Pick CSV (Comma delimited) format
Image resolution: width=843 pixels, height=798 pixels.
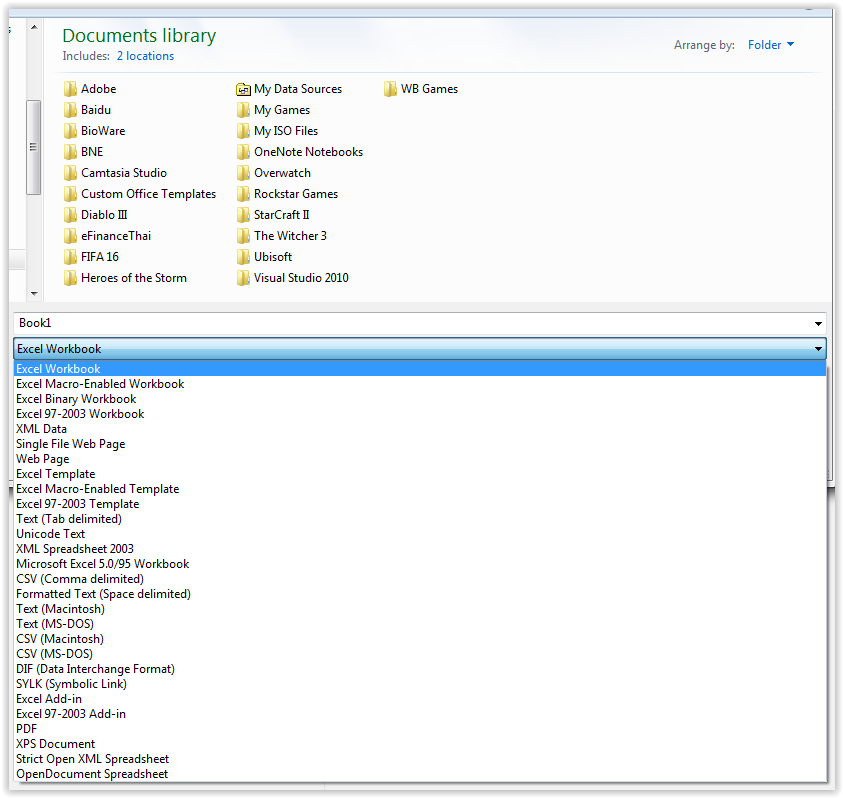[419, 579]
